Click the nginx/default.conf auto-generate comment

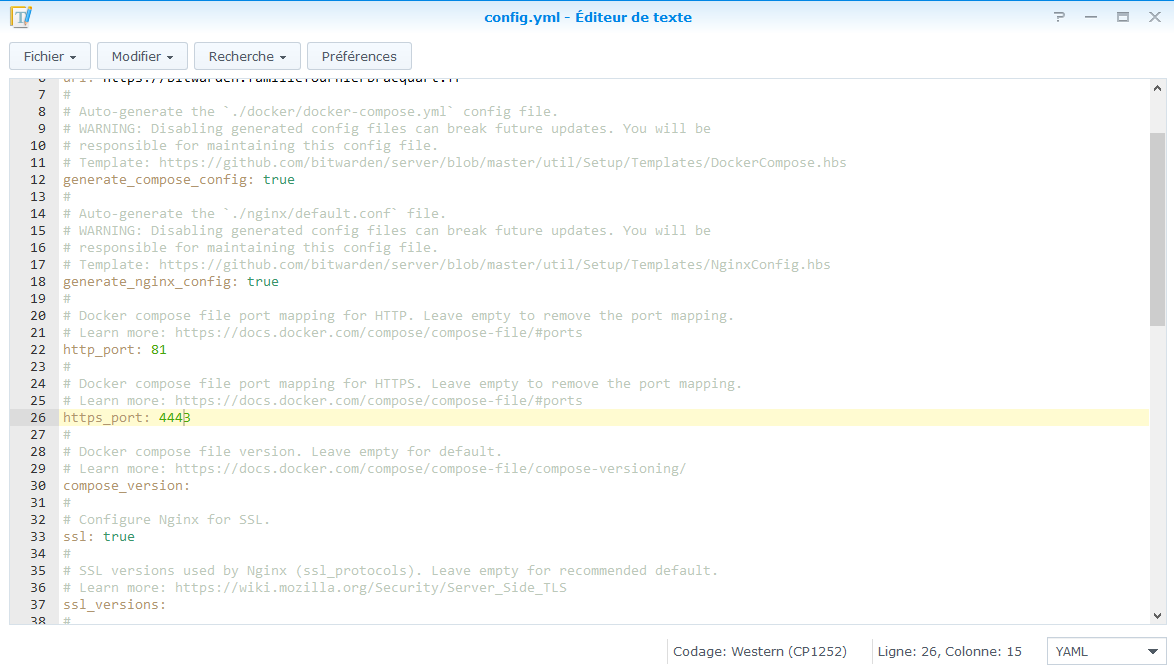(254, 213)
